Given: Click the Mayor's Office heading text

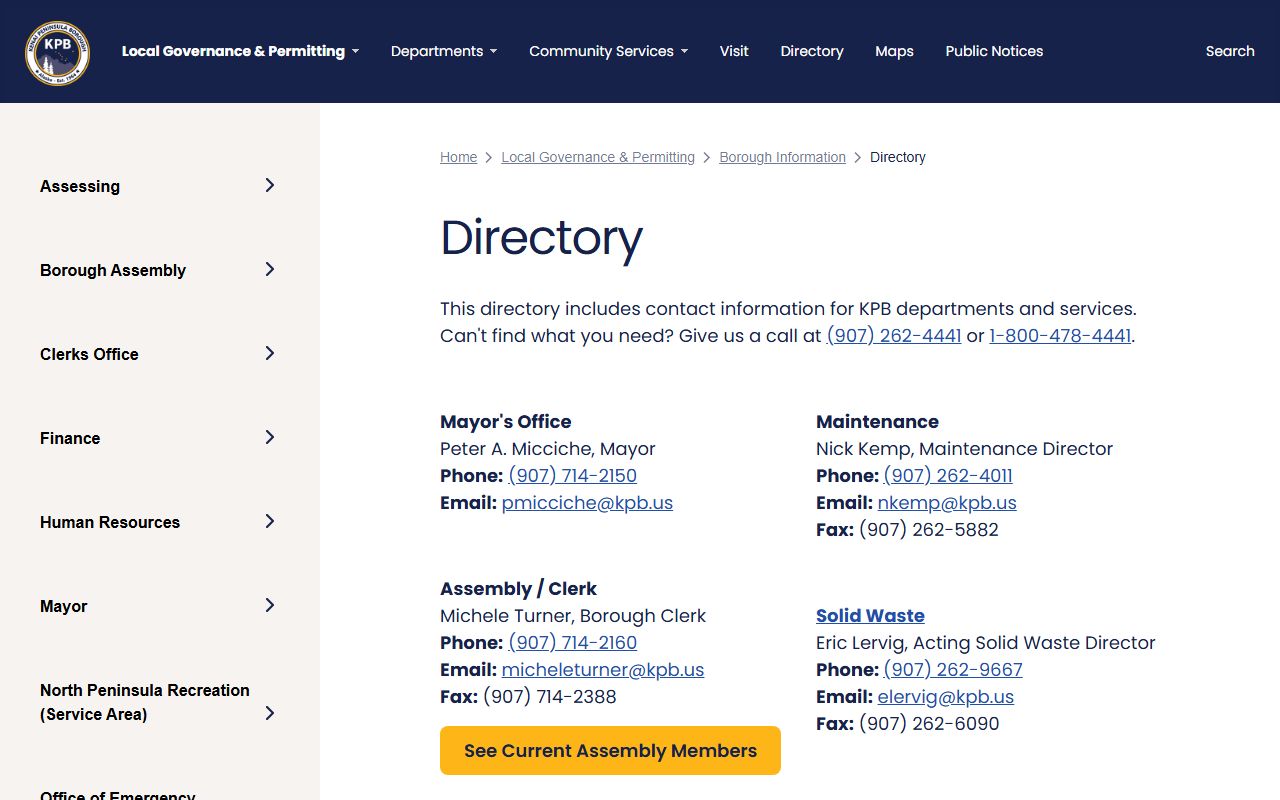Looking at the screenshot, I should 506,422.
